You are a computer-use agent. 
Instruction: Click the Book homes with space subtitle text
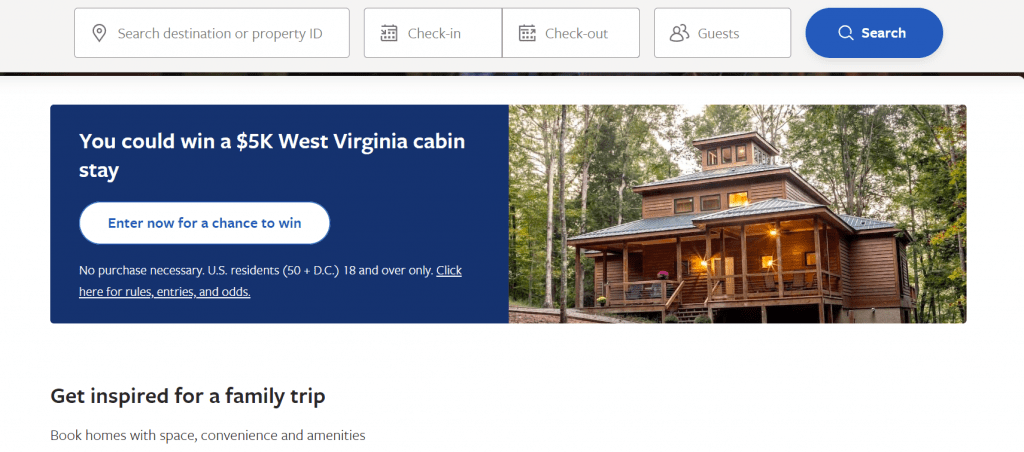tap(208, 436)
